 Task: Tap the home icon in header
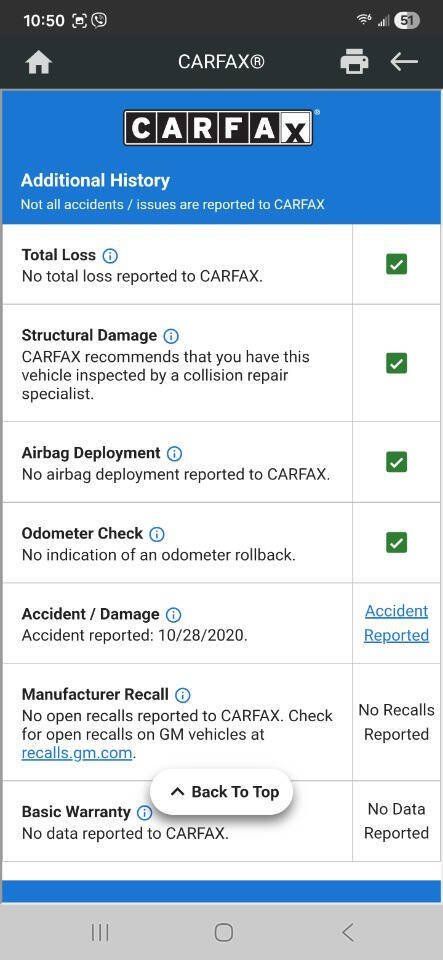tap(38, 62)
